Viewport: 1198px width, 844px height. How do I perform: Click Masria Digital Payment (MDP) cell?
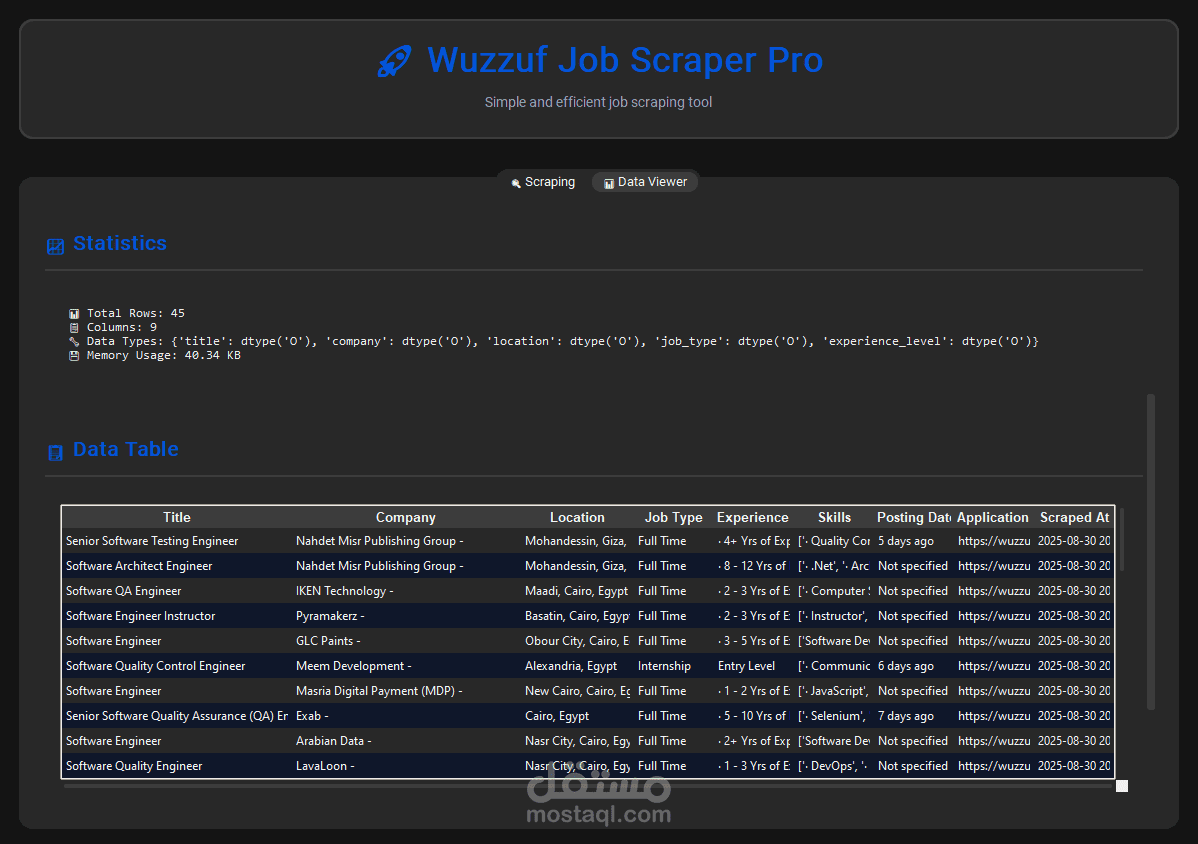pos(406,690)
